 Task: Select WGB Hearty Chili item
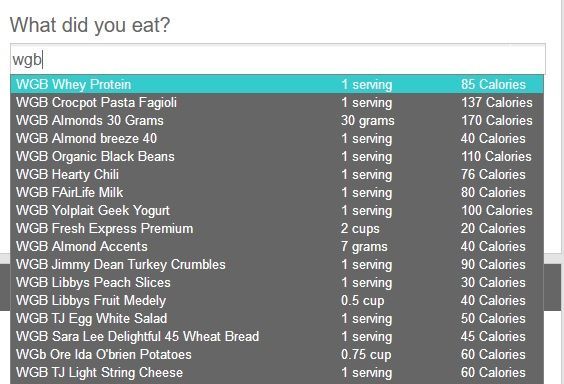pos(277,174)
